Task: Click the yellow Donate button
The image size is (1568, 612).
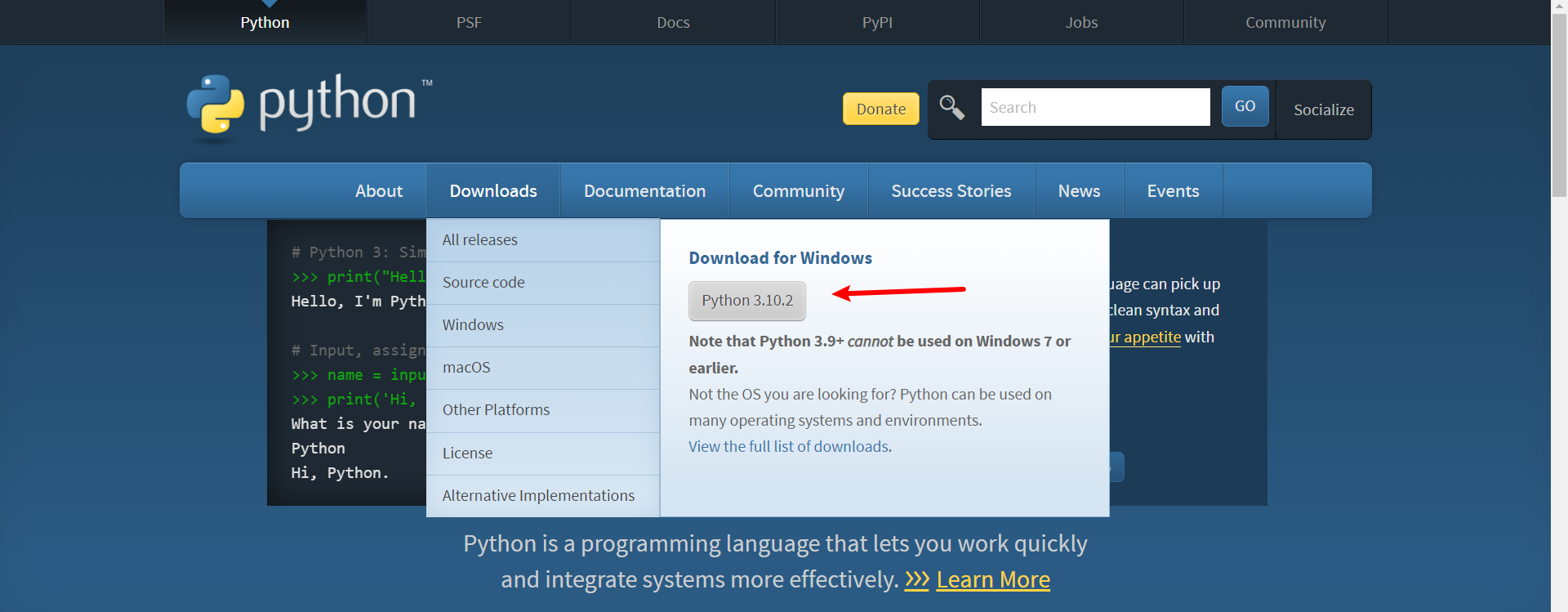Action: pyautogui.click(x=880, y=109)
